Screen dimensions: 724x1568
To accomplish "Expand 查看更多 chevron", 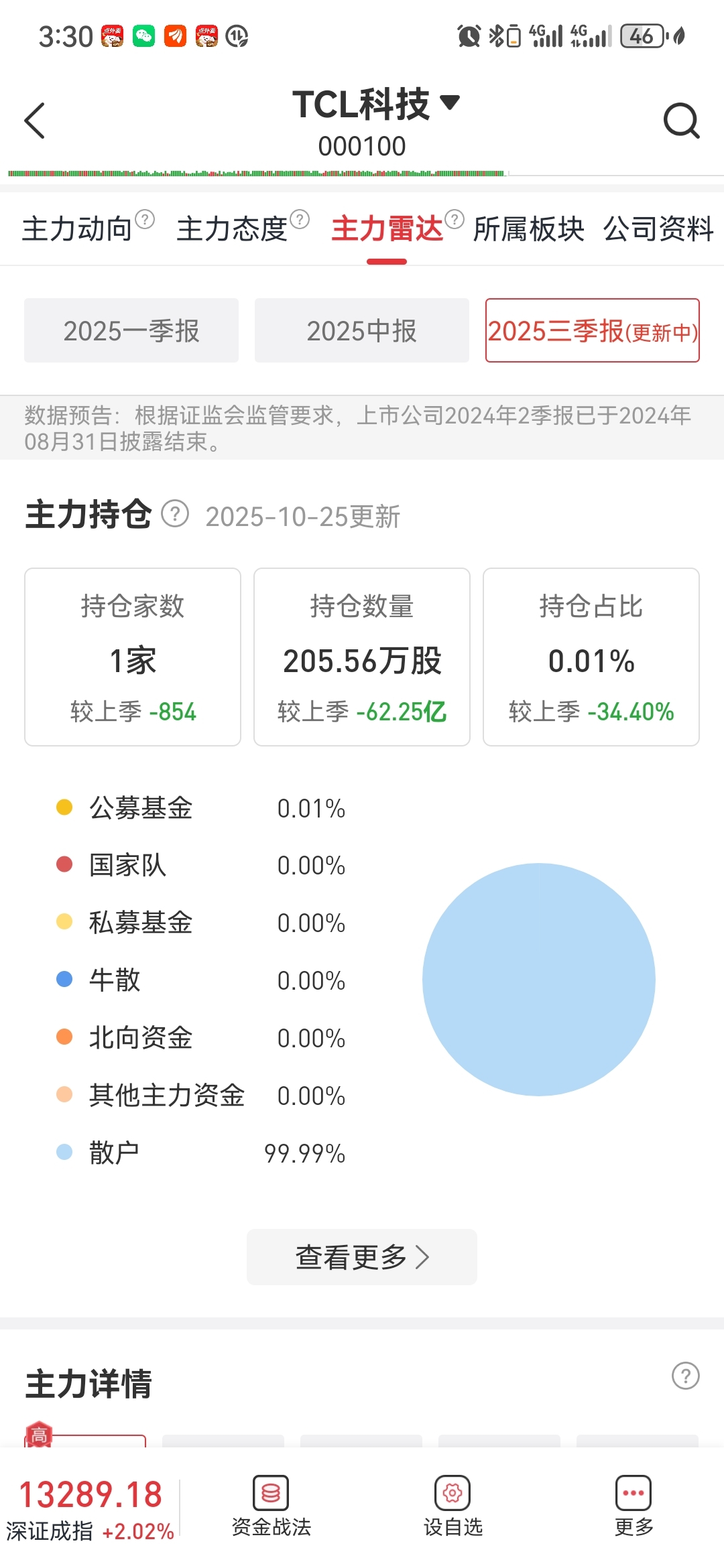I will coord(422,1257).
